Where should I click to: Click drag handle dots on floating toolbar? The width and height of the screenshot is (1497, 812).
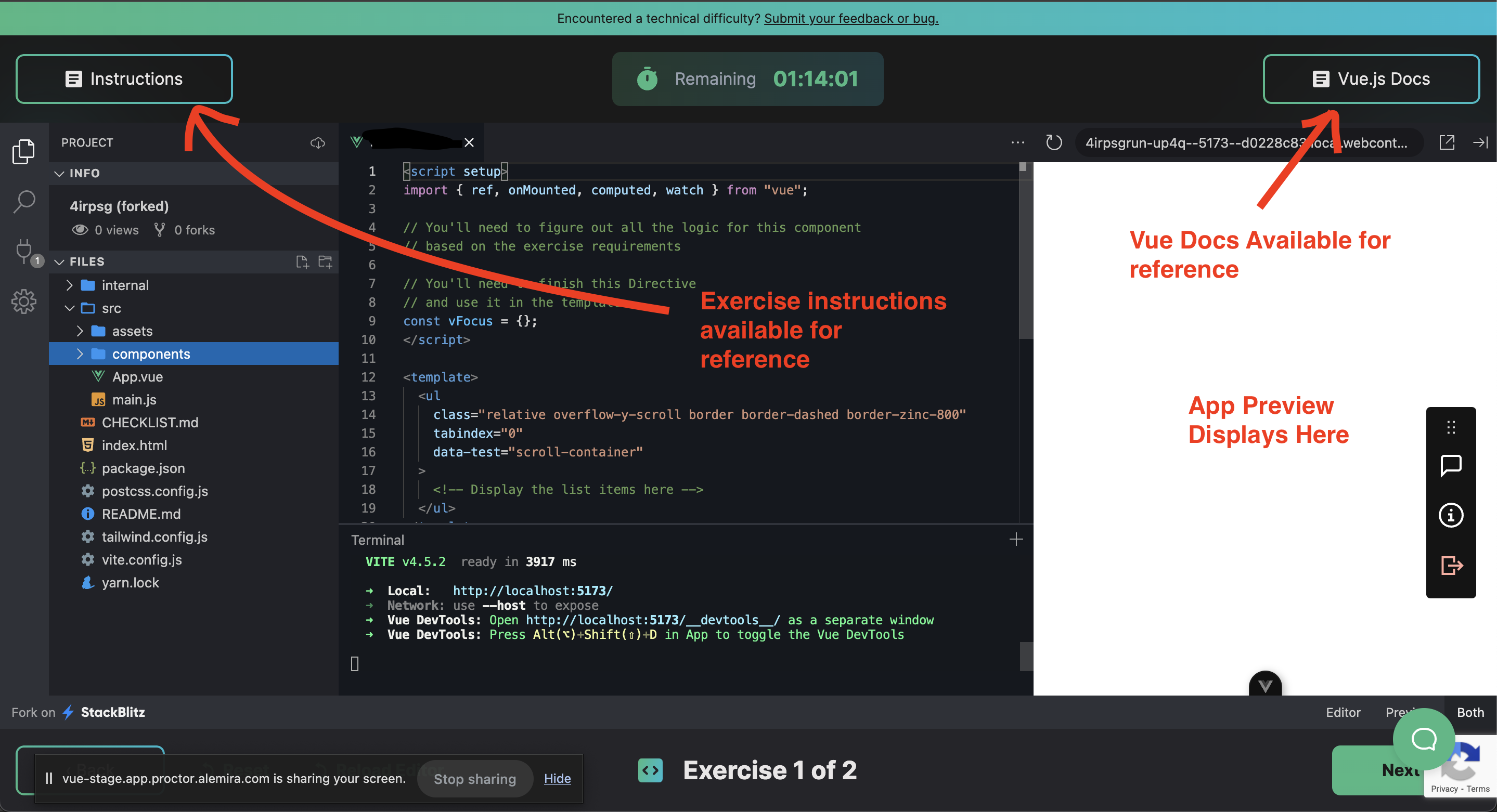tap(1451, 427)
